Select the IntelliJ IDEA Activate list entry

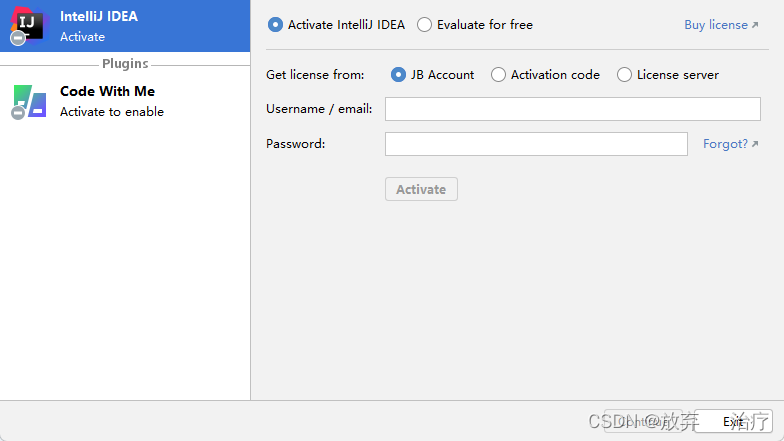click(125, 26)
